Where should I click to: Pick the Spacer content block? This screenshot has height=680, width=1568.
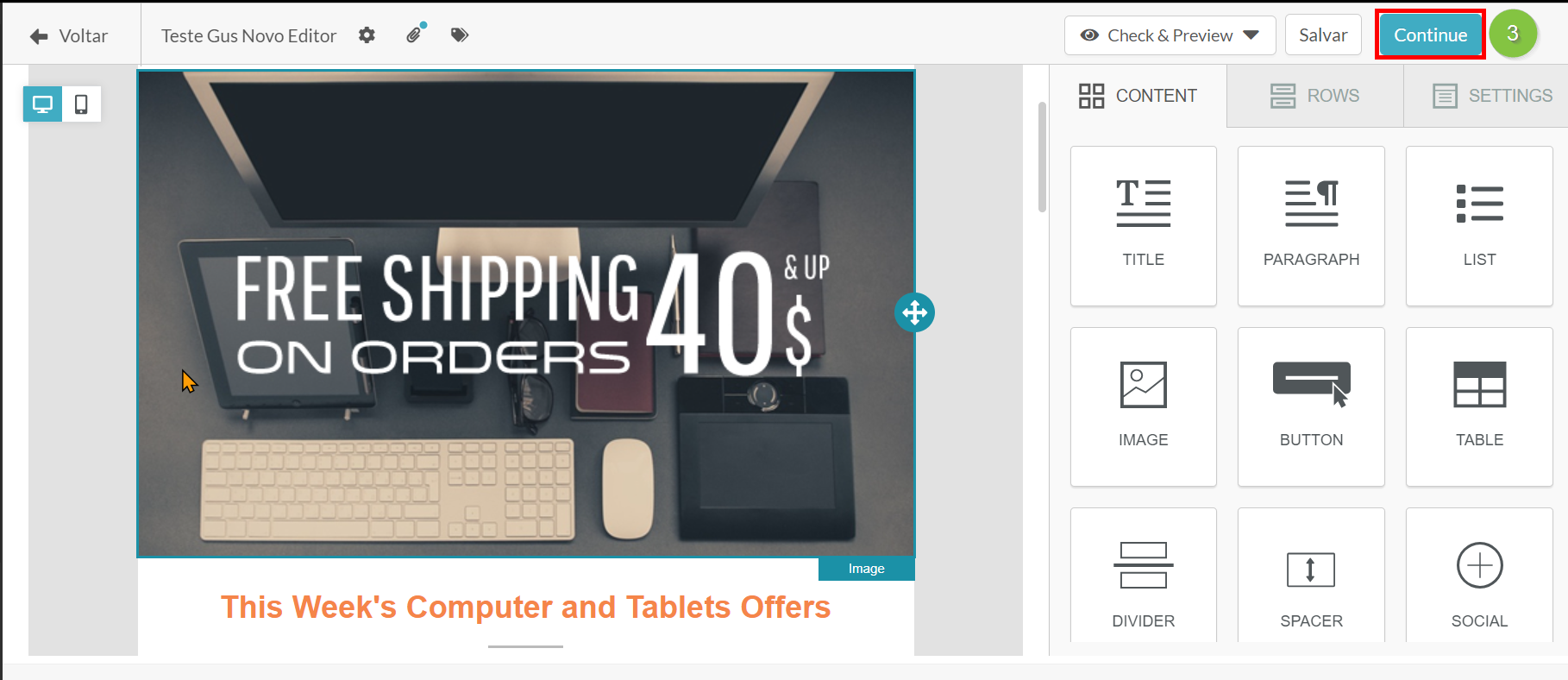(x=1311, y=576)
